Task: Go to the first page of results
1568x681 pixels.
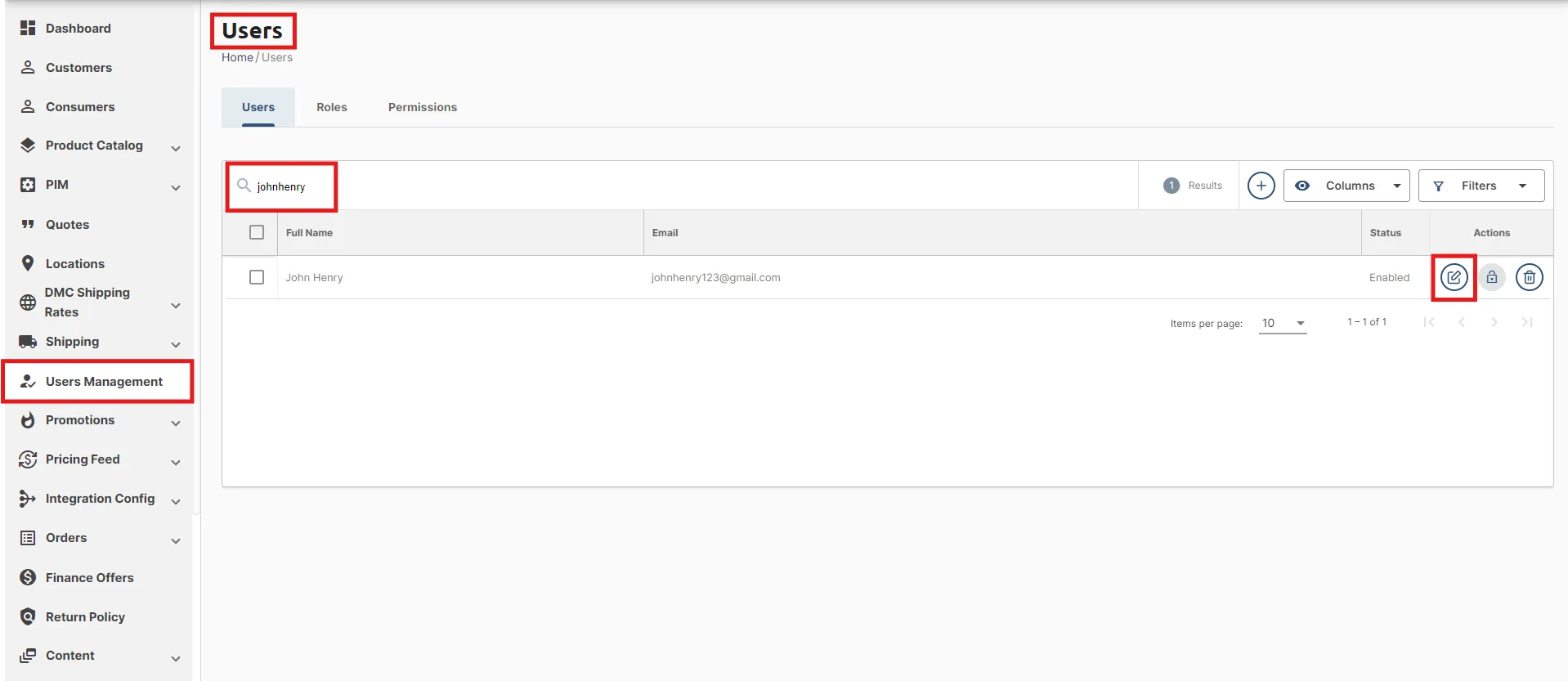Action: tap(1429, 322)
